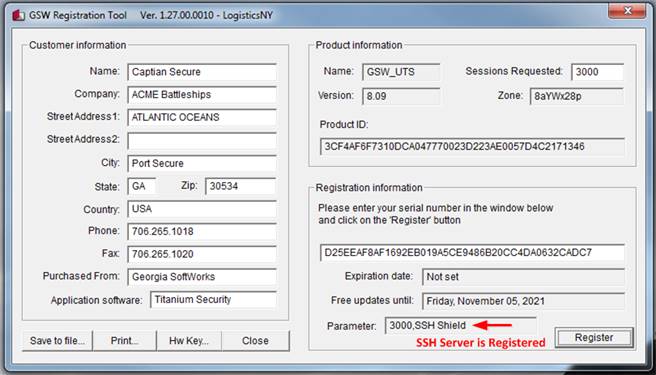Click the Close button at the bottom
This screenshot has height=375, width=656.
[255, 341]
